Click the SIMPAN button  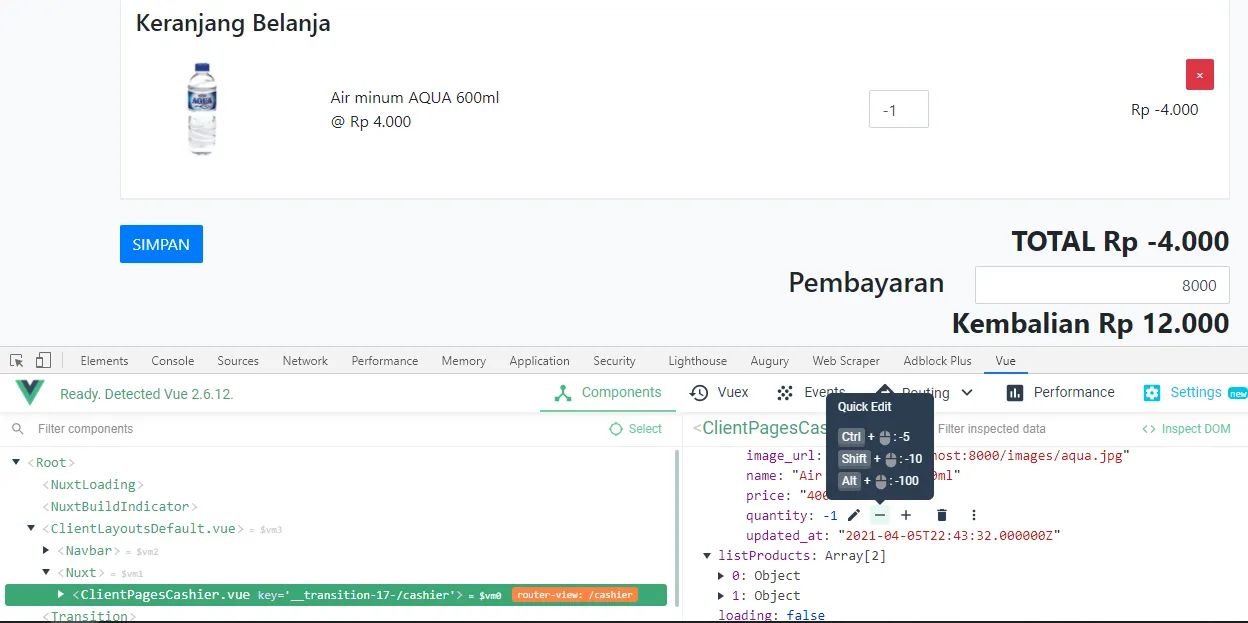tap(161, 243)
